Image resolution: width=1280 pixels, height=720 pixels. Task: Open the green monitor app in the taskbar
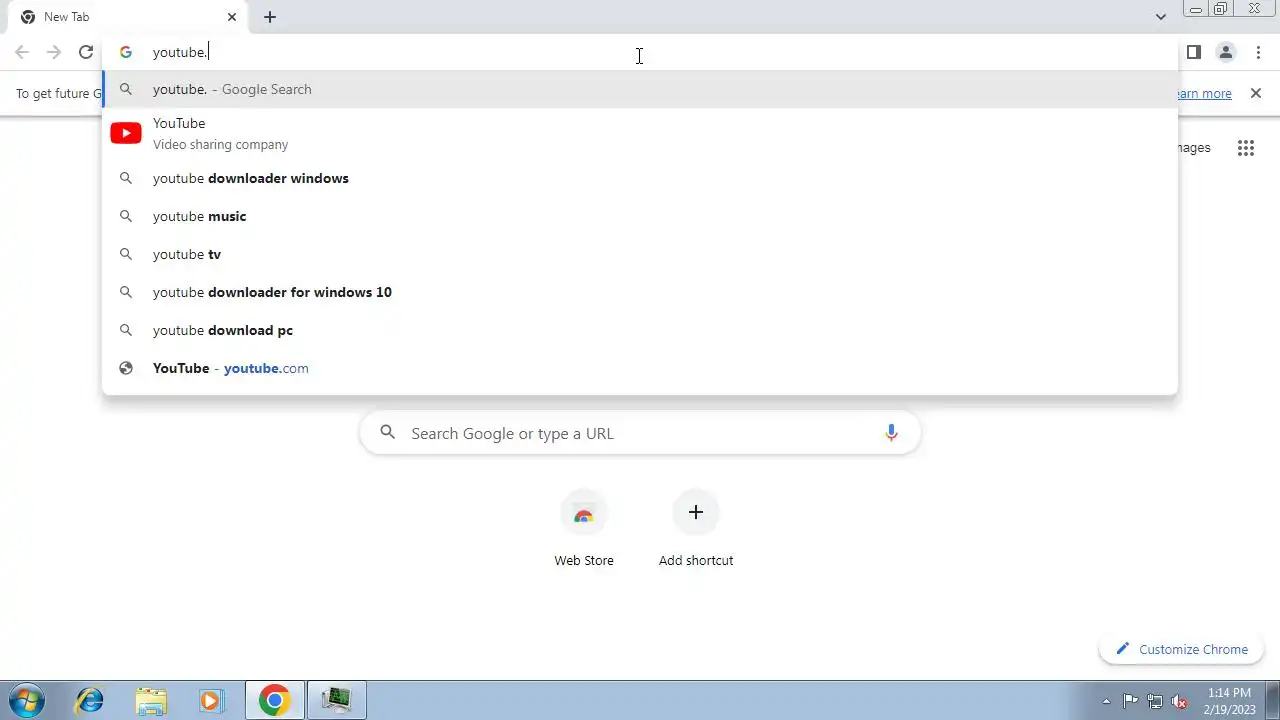(x=337, y=700)
